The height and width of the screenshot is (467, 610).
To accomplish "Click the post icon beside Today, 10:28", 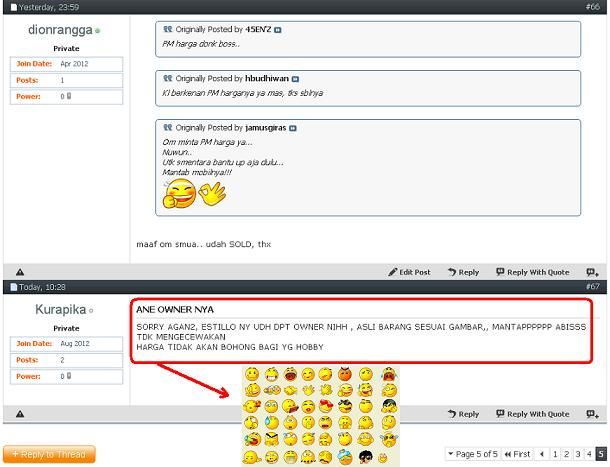I will click(x=14, y=287).
